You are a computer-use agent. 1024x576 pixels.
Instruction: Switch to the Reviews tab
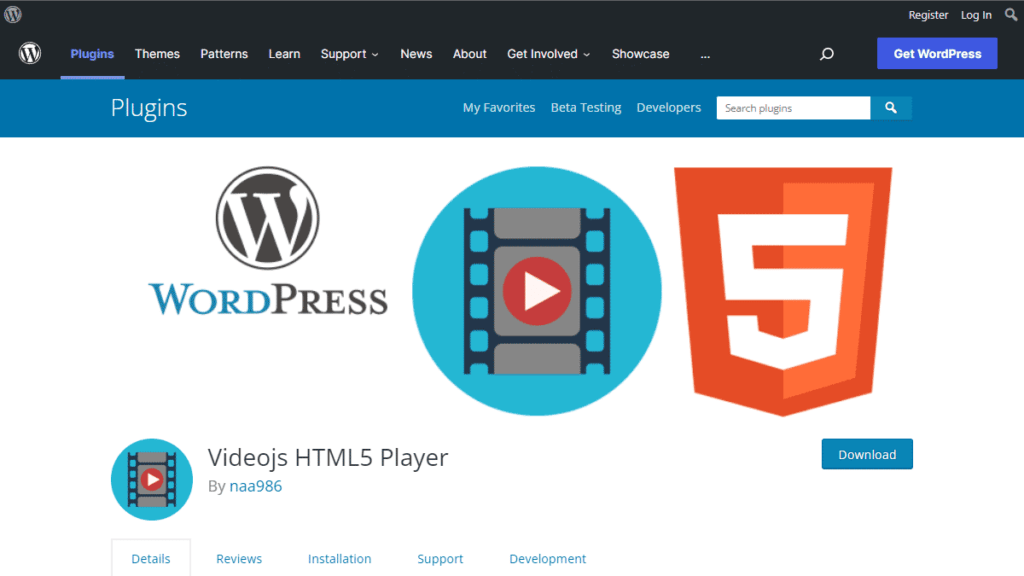(238, 559)
